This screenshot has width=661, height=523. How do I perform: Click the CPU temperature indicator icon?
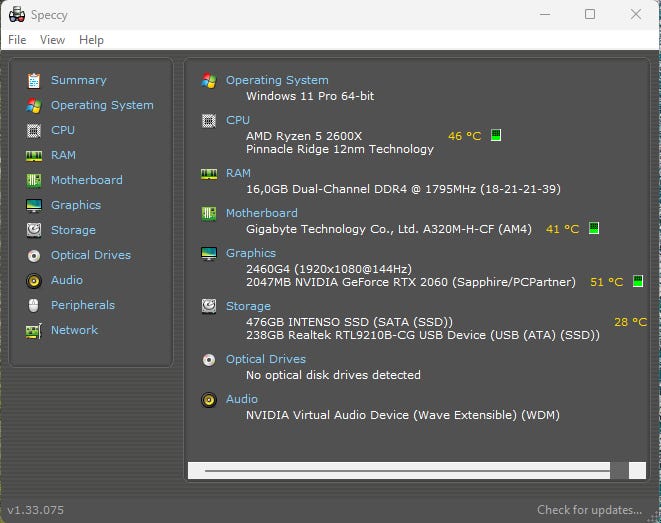[496, 136]
